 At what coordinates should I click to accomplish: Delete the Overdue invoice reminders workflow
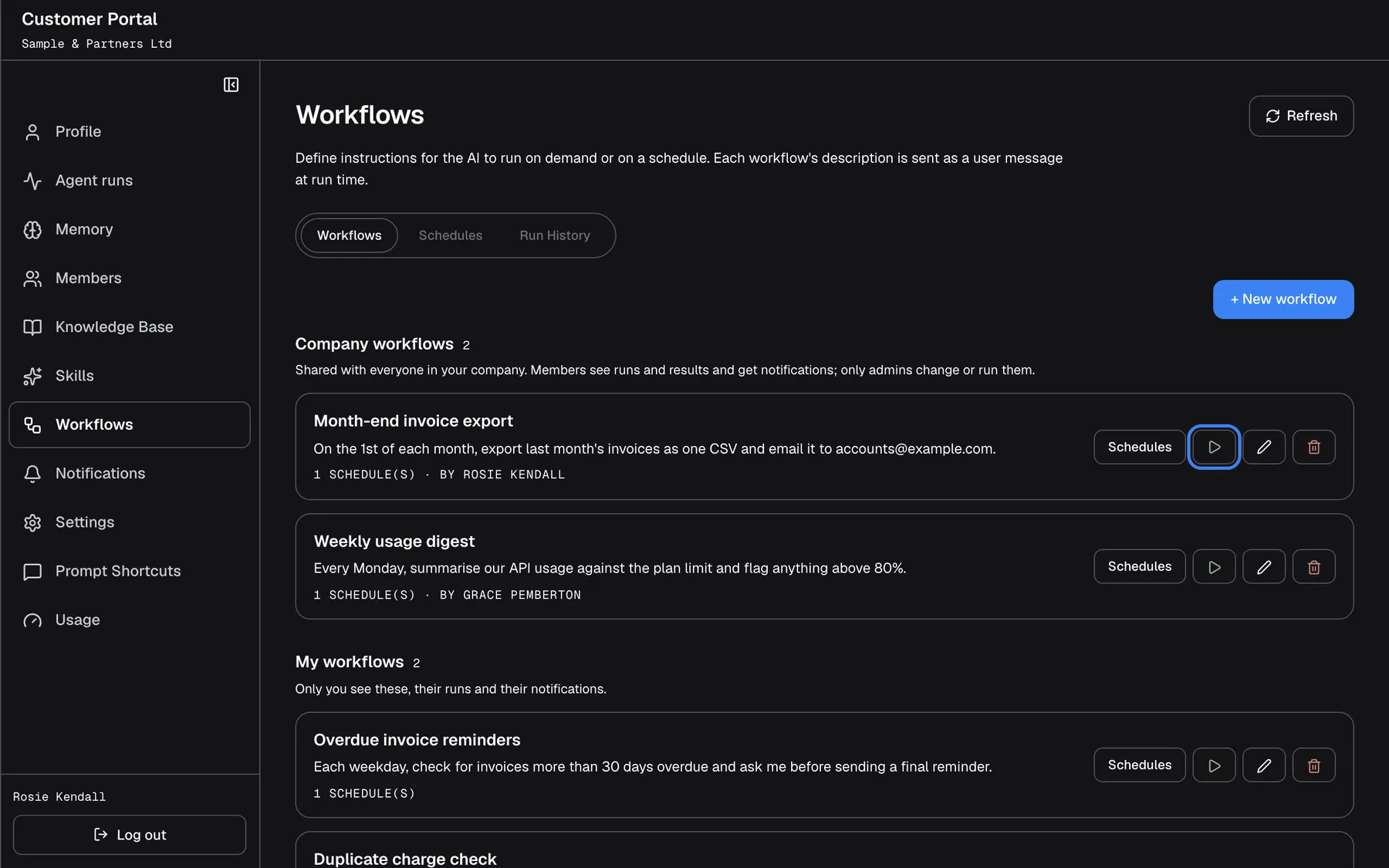tap(1313, 765)
